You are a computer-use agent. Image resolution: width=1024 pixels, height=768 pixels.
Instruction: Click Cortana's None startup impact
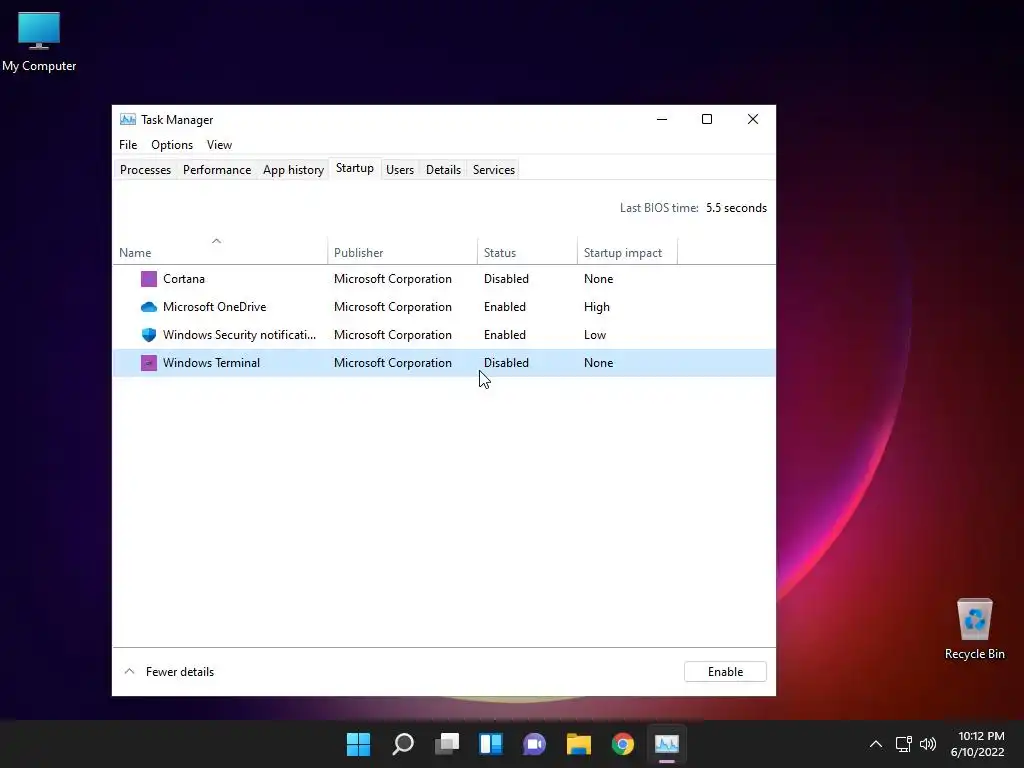(x=598, y=279)
